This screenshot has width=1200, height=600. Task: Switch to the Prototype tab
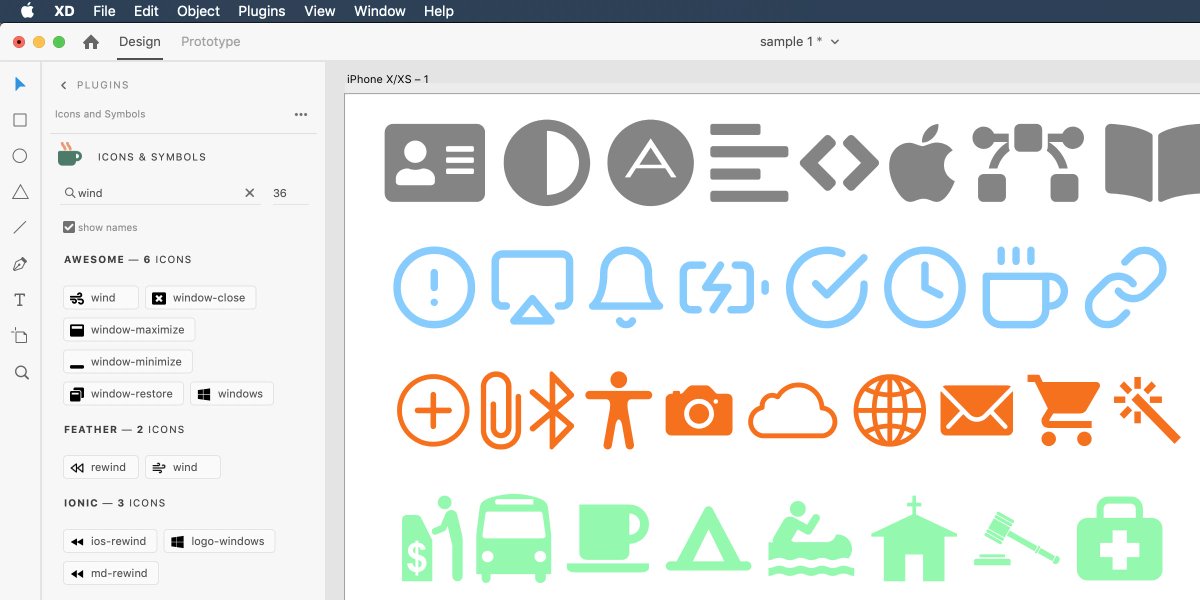(210, 42)
